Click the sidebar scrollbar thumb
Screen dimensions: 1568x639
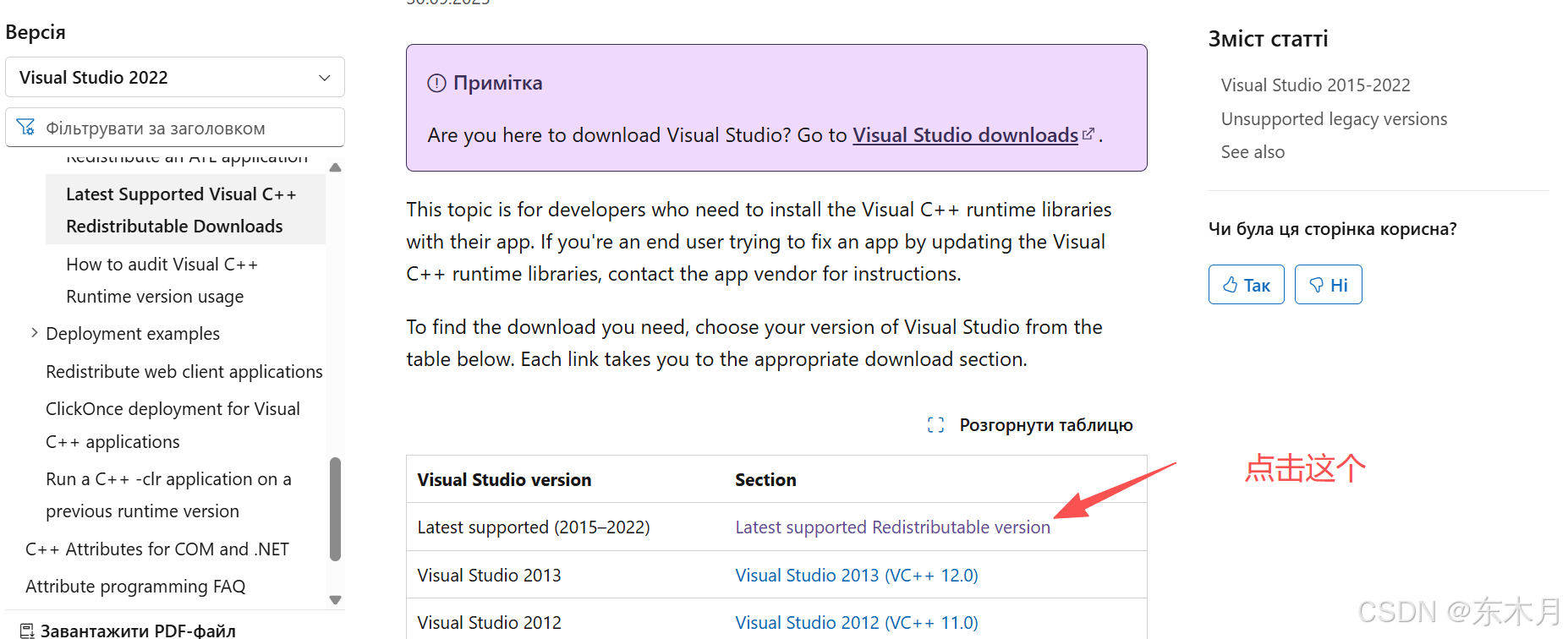(x=335, y=509)
